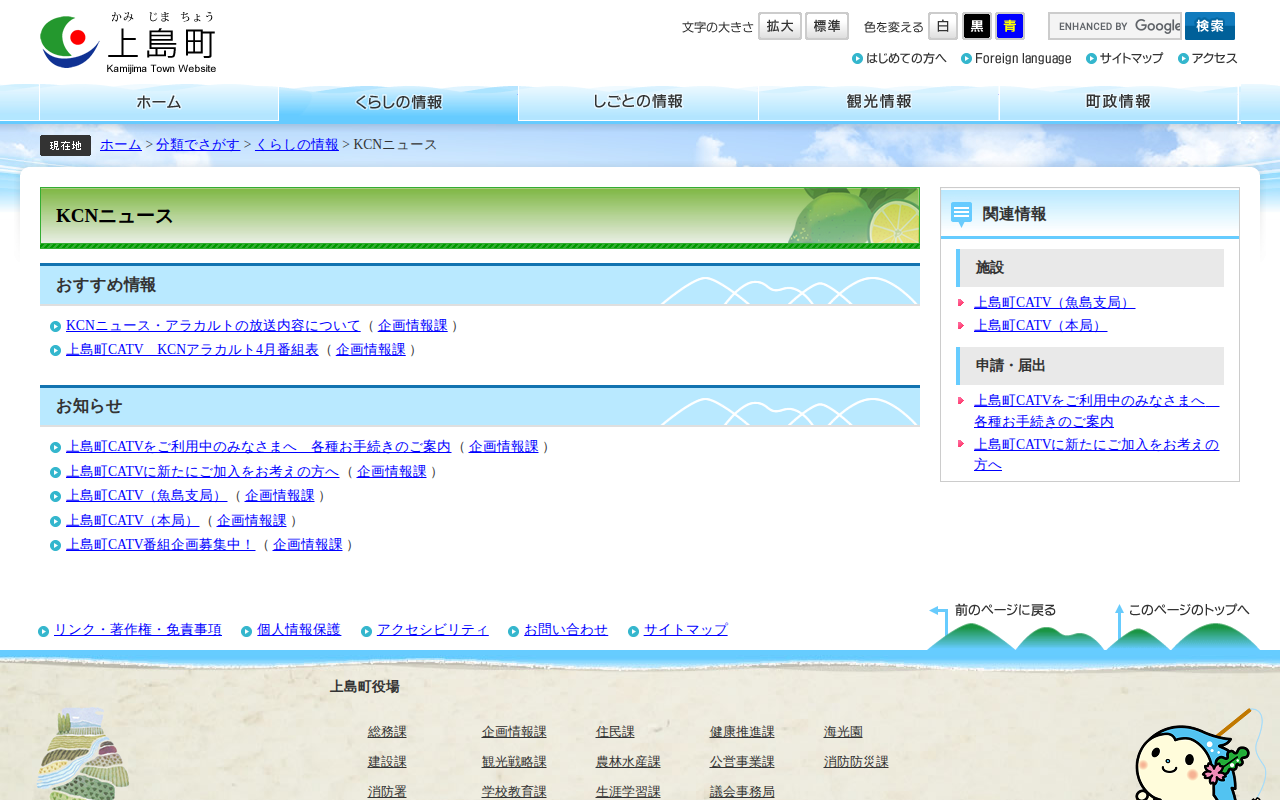Open the header サイトマップ link
1280x800 pixels.
1125,58
